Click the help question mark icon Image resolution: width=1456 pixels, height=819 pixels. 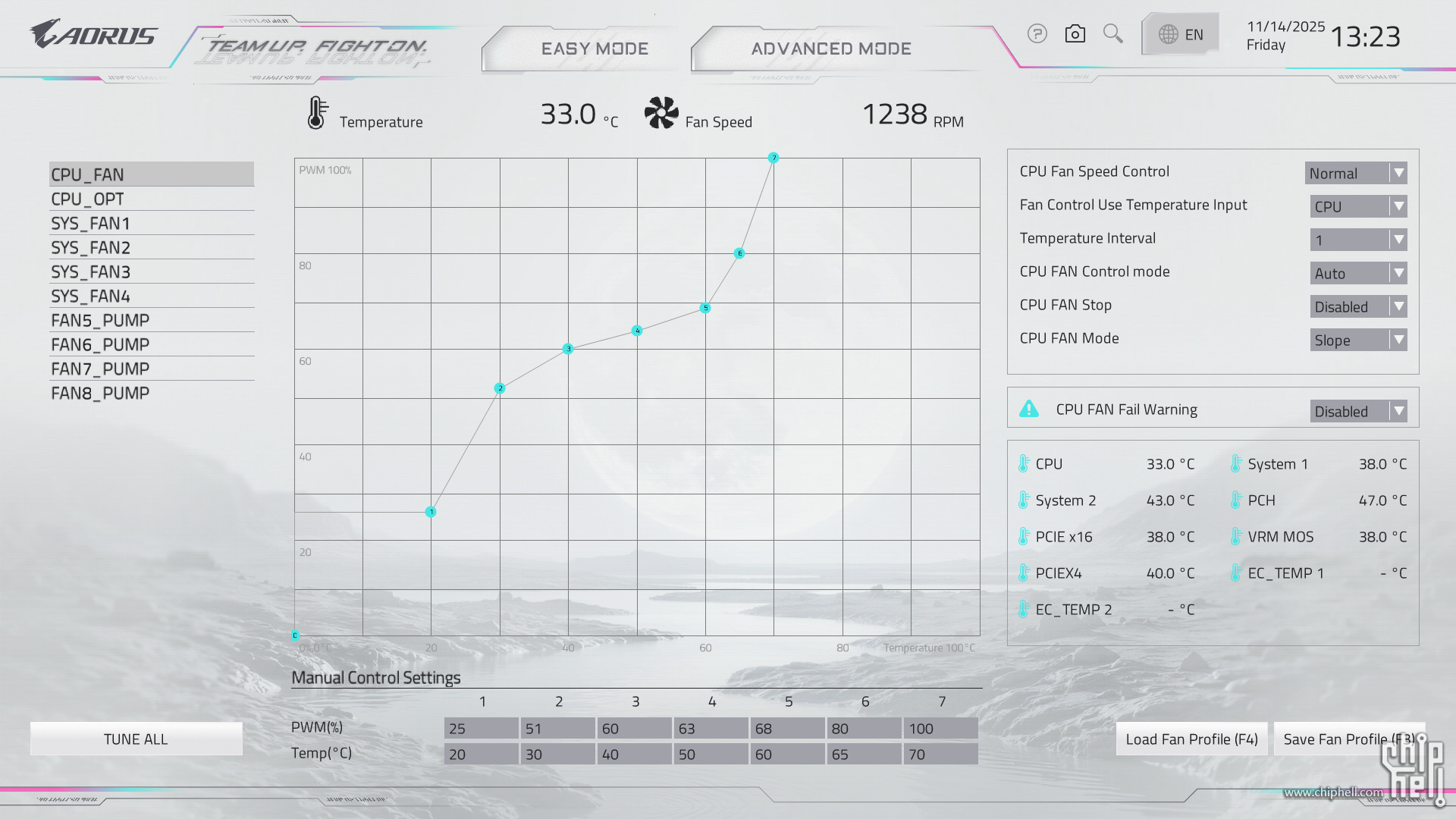[1037, 34]
